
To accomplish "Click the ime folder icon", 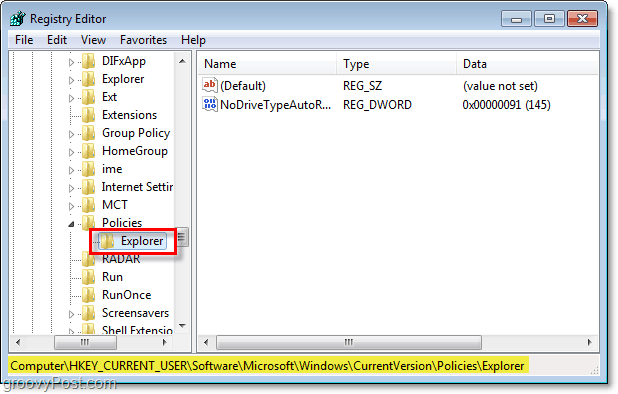I will pyautogui.click(x=88, y=169).
